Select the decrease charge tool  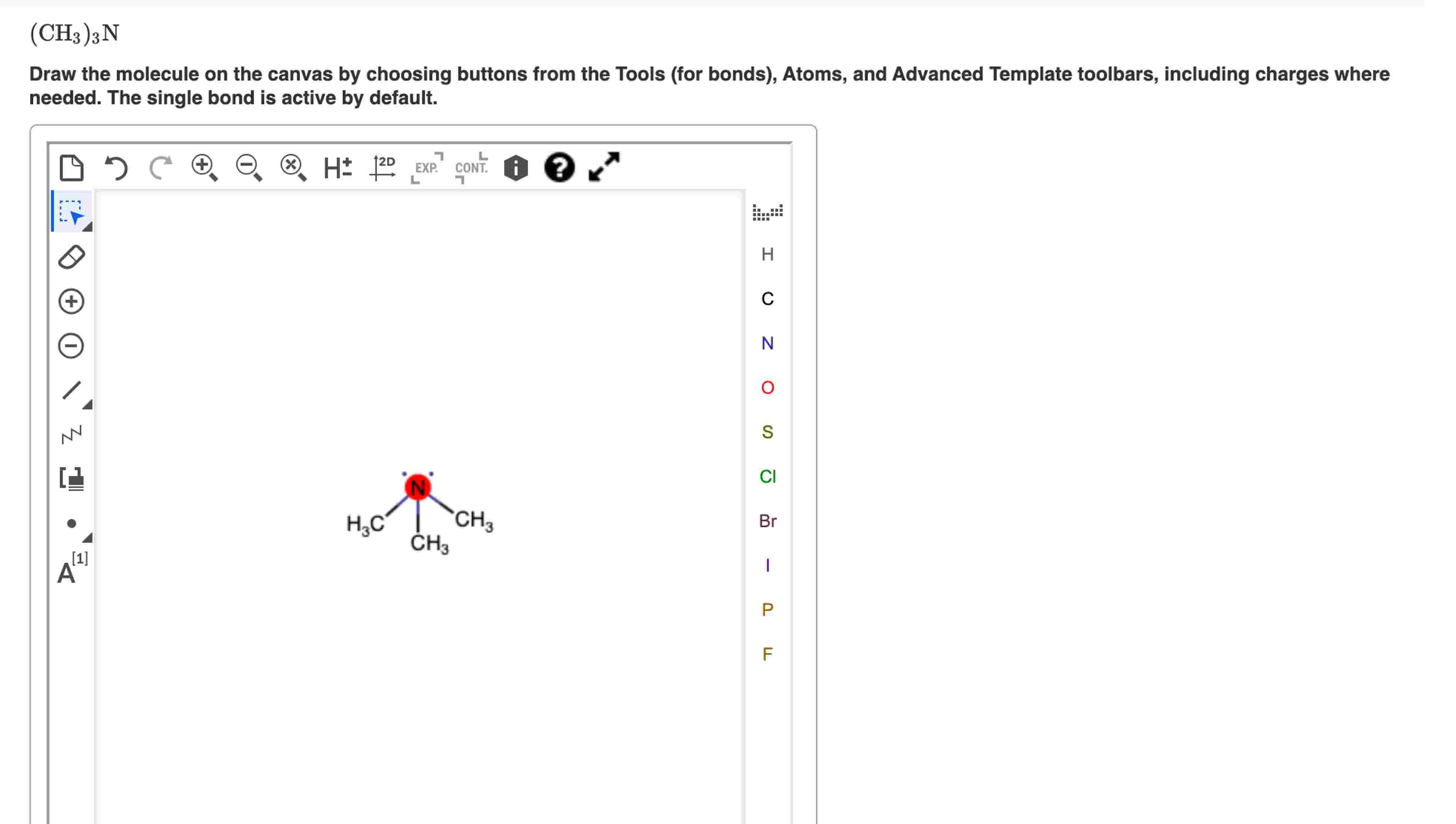point(71,345)
